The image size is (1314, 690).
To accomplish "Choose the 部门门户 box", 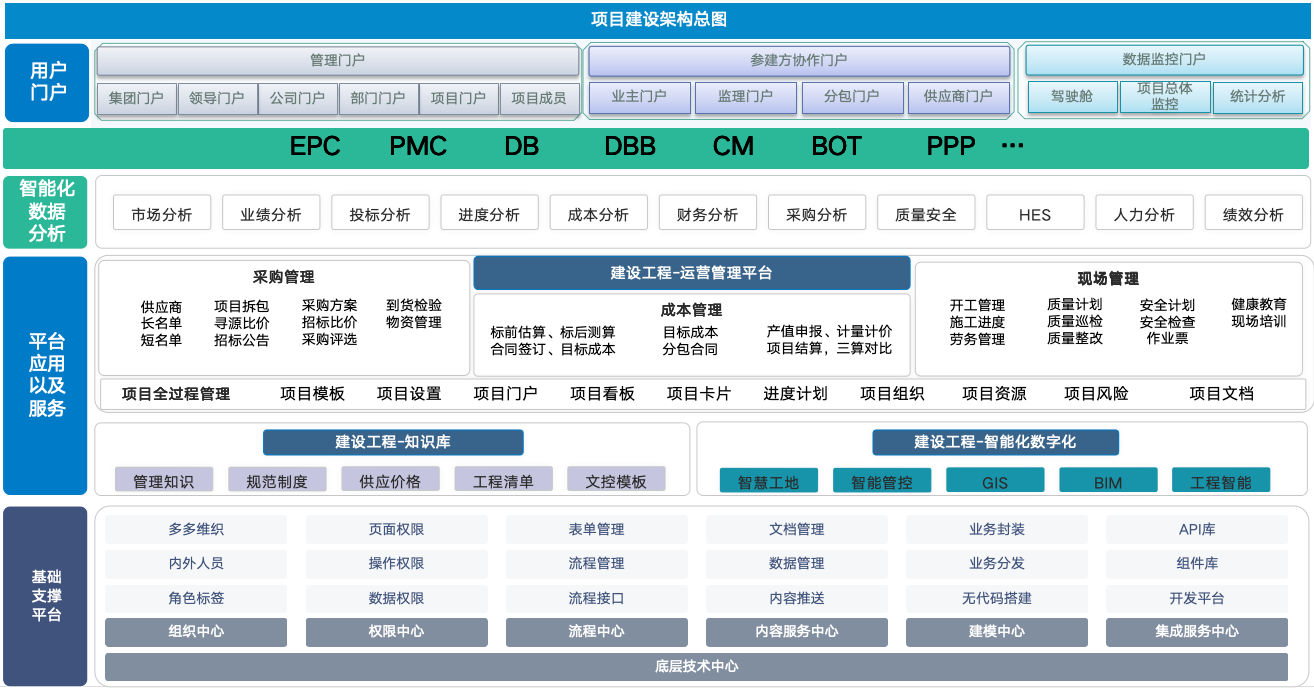I will pos(378,98).
